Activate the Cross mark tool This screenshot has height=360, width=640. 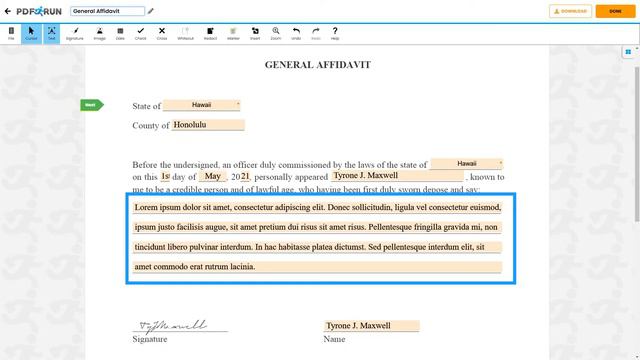162,33
